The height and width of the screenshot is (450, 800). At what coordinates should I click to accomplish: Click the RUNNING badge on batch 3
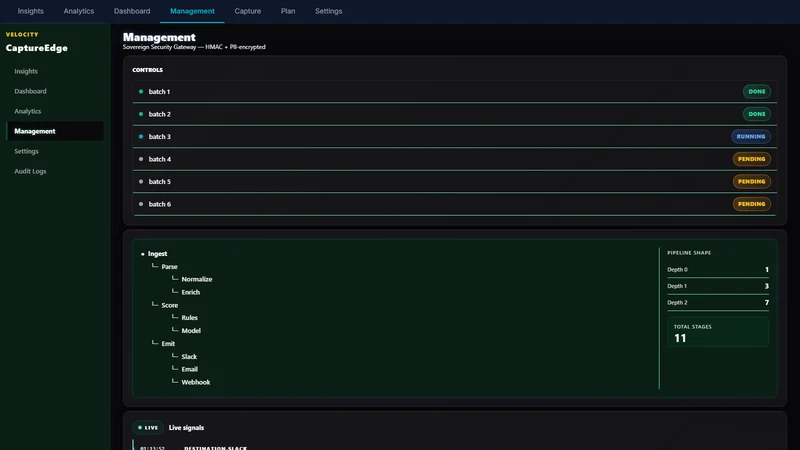pos(751,137)
